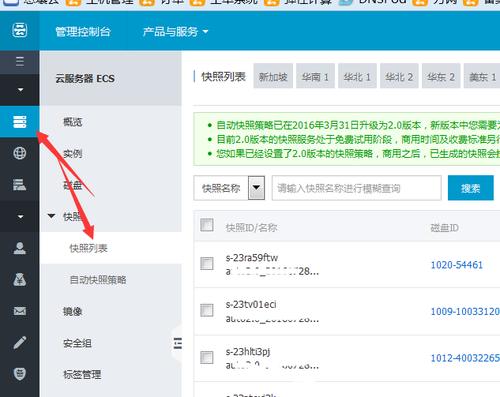The image size is (500, 397).
Task: Open the database storage sidebar icon
Action: tap(20, 184)
